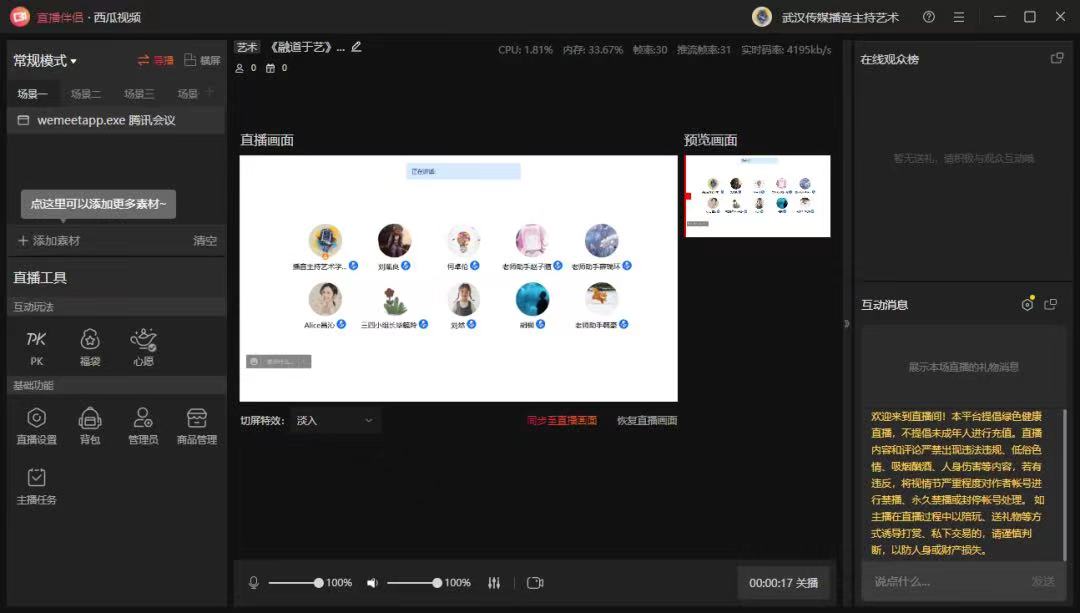The width and height of the screenshot is (1080, 613).
Task: Mute the microphone
Action: pyautogui.click(x=254, y=583)
